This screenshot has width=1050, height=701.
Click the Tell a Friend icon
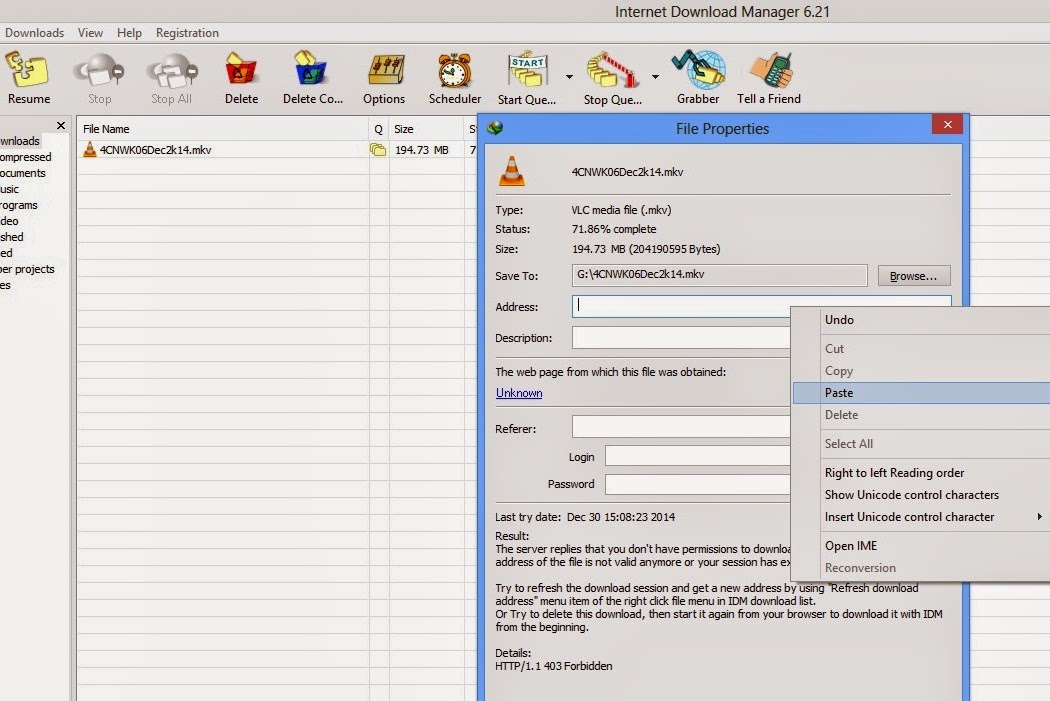[771, 70]
